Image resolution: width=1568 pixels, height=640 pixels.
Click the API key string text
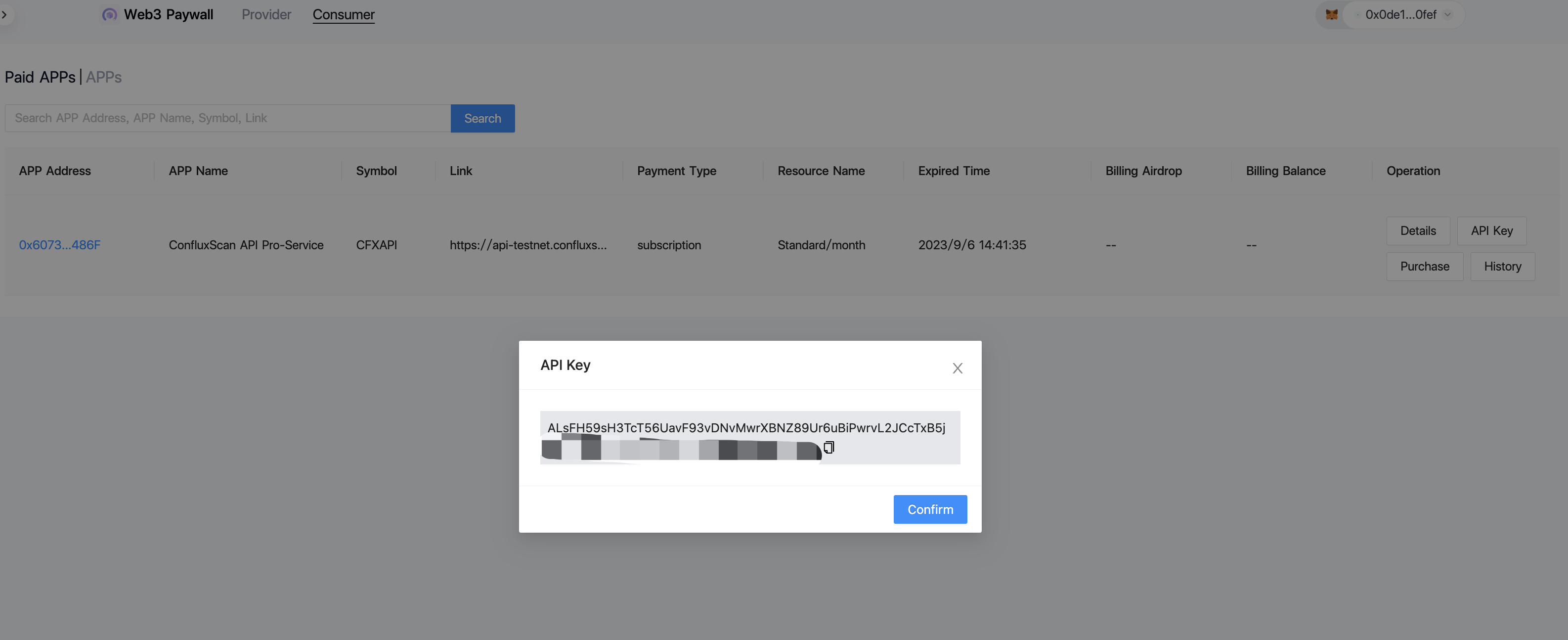point(745,427)
